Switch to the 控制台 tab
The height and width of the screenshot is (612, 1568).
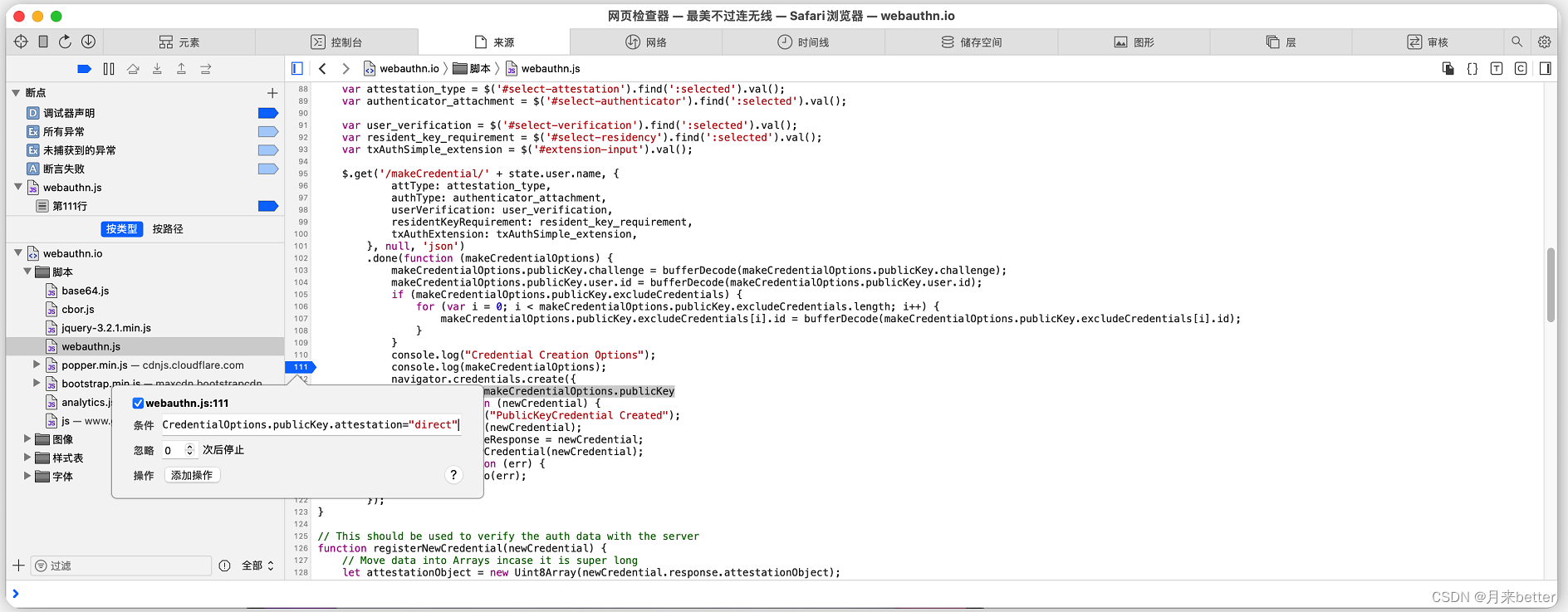(x=336, y=42)
